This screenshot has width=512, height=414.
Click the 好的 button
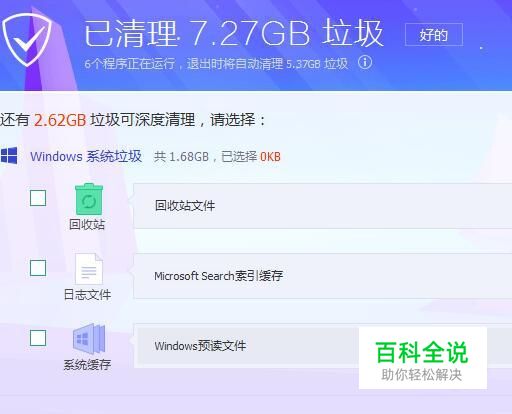pos(434,35)
